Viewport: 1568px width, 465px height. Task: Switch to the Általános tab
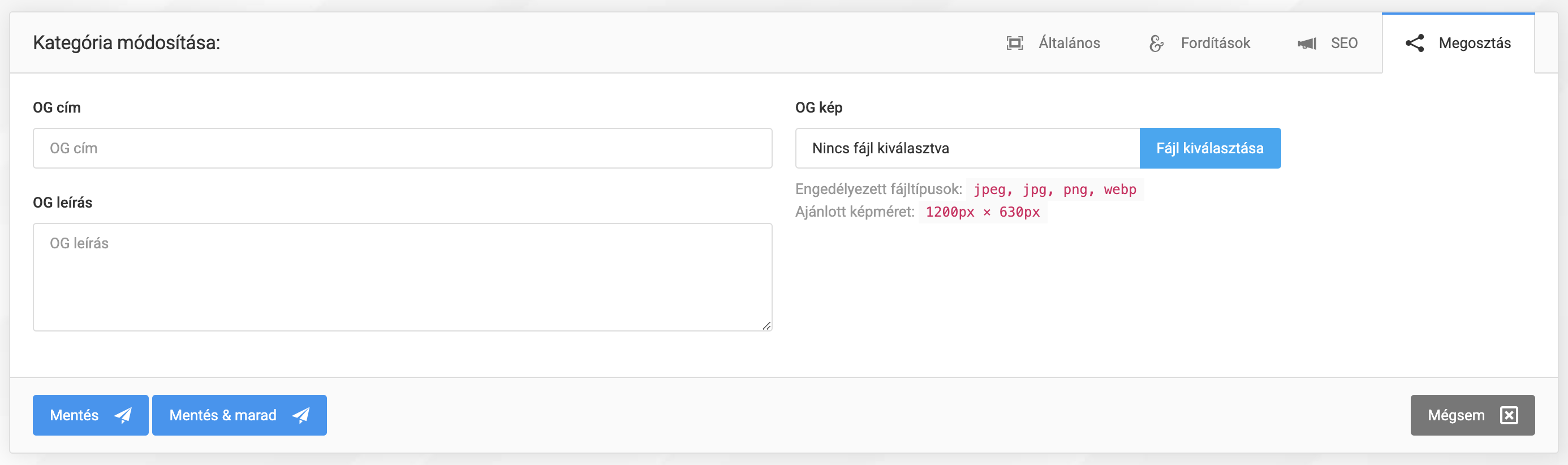[1069, 43]
